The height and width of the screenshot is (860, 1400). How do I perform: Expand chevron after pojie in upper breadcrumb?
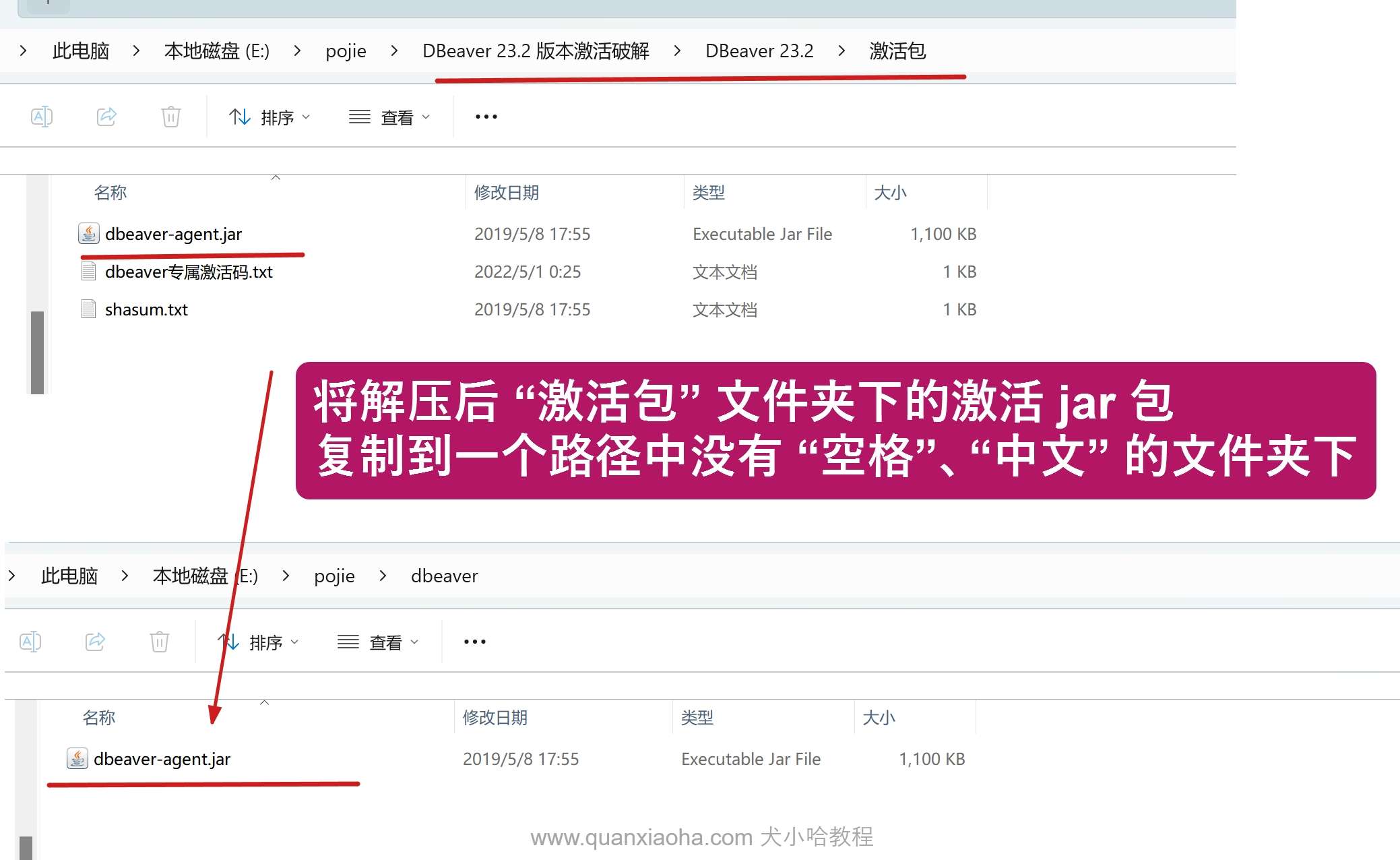tap(394, 51)
